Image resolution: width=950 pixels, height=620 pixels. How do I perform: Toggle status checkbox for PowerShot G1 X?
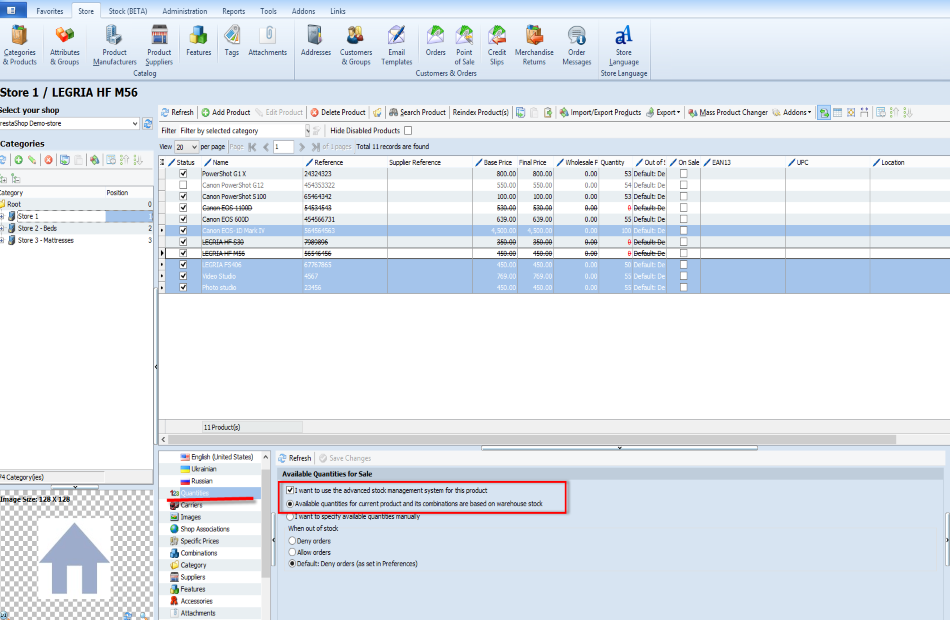point(183,173)
